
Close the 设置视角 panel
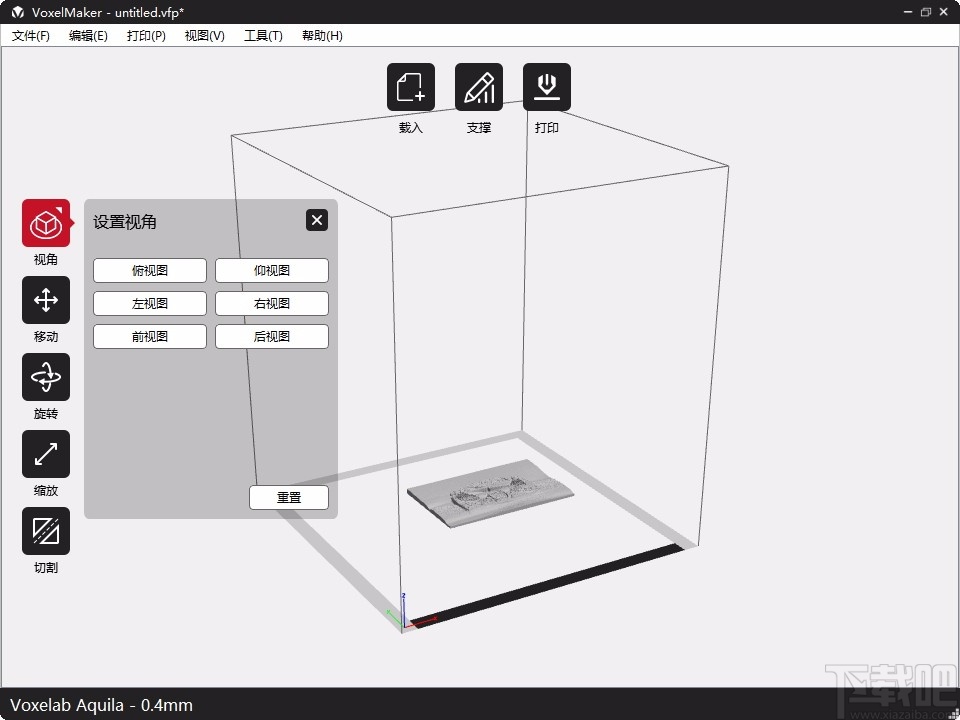point(317,220)
